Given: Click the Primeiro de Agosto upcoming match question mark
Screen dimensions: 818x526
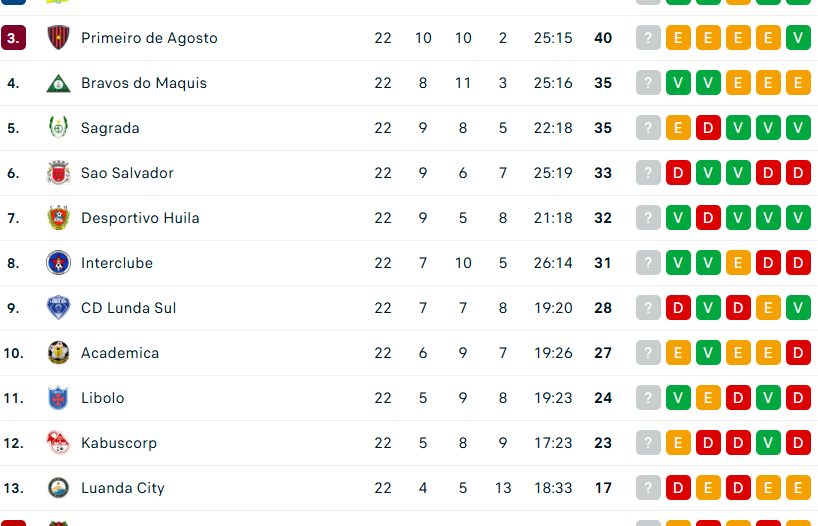Looking at the screenshot, I should click(x=648, y=38).
